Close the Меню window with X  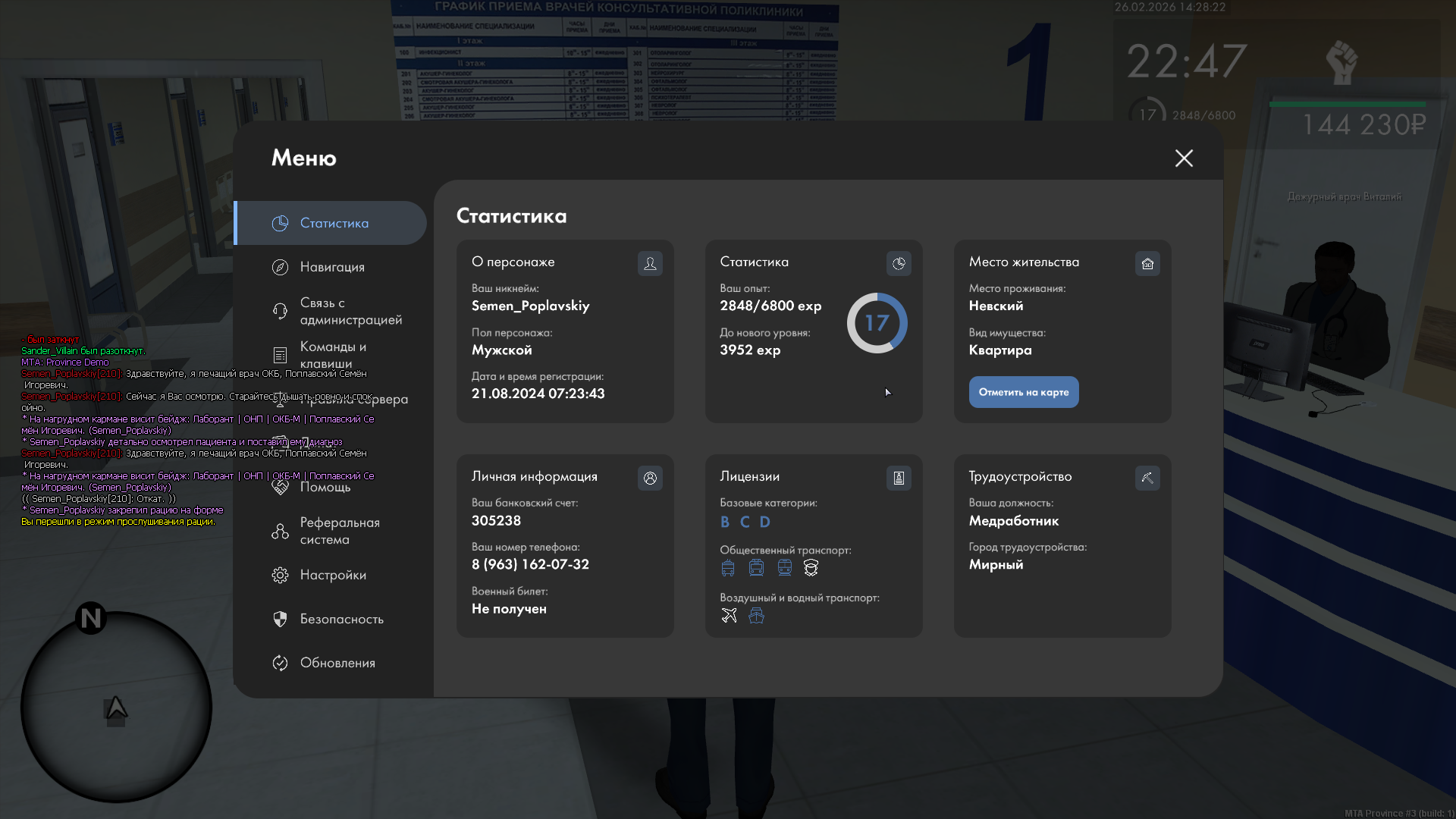click(1184, 158)
